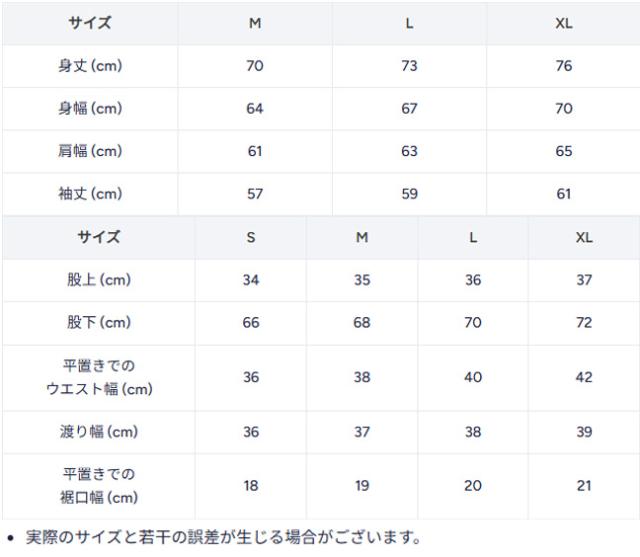Click the 72 cell in 股下 row
Screen dimensions: 640x557
pyautogui.click(x=584, y=323)
